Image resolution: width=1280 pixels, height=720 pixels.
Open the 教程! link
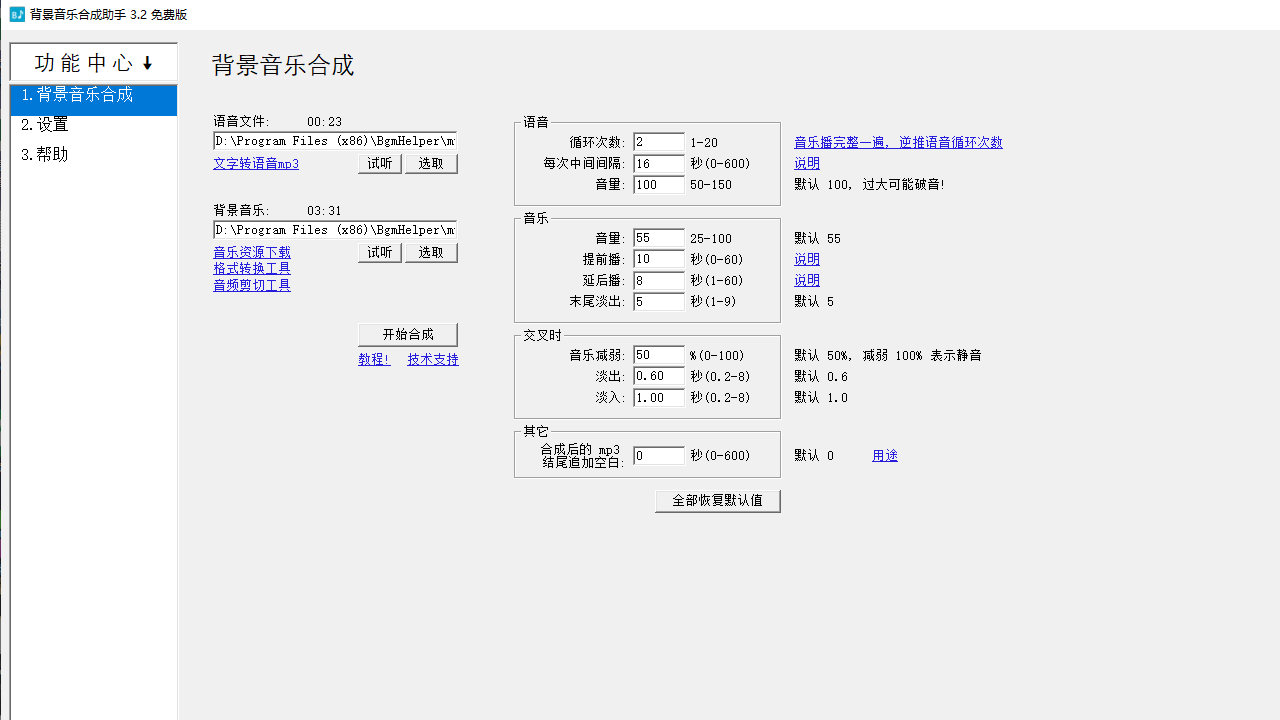point(374,359)
